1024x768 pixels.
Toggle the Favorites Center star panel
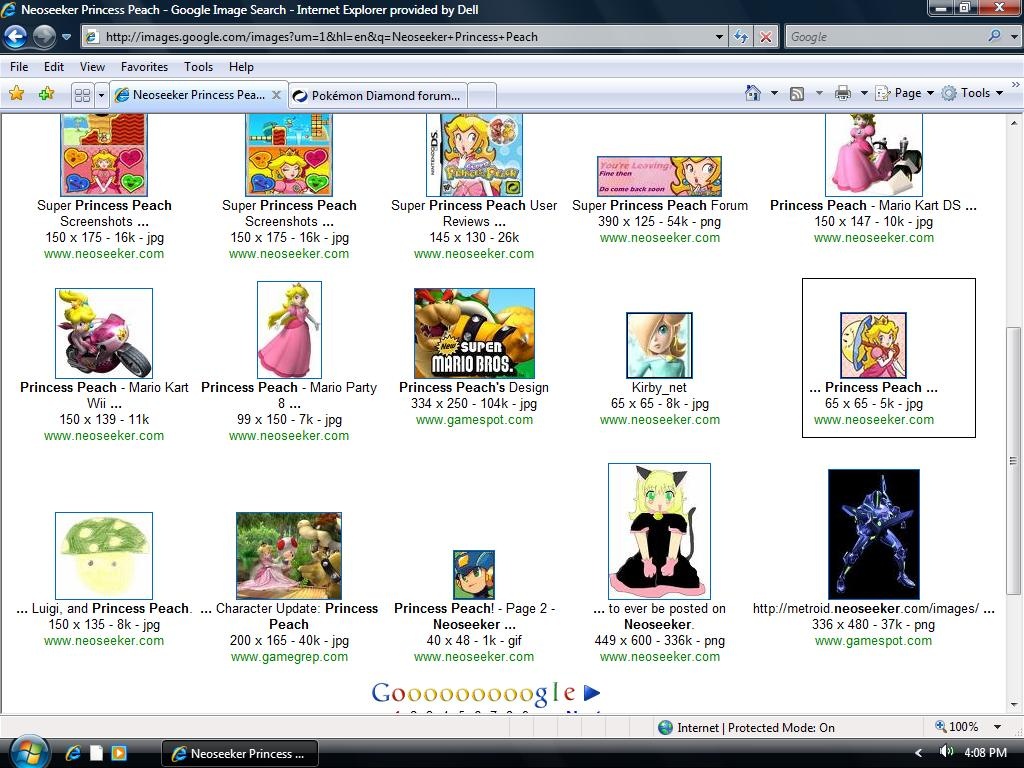[17, 93]
